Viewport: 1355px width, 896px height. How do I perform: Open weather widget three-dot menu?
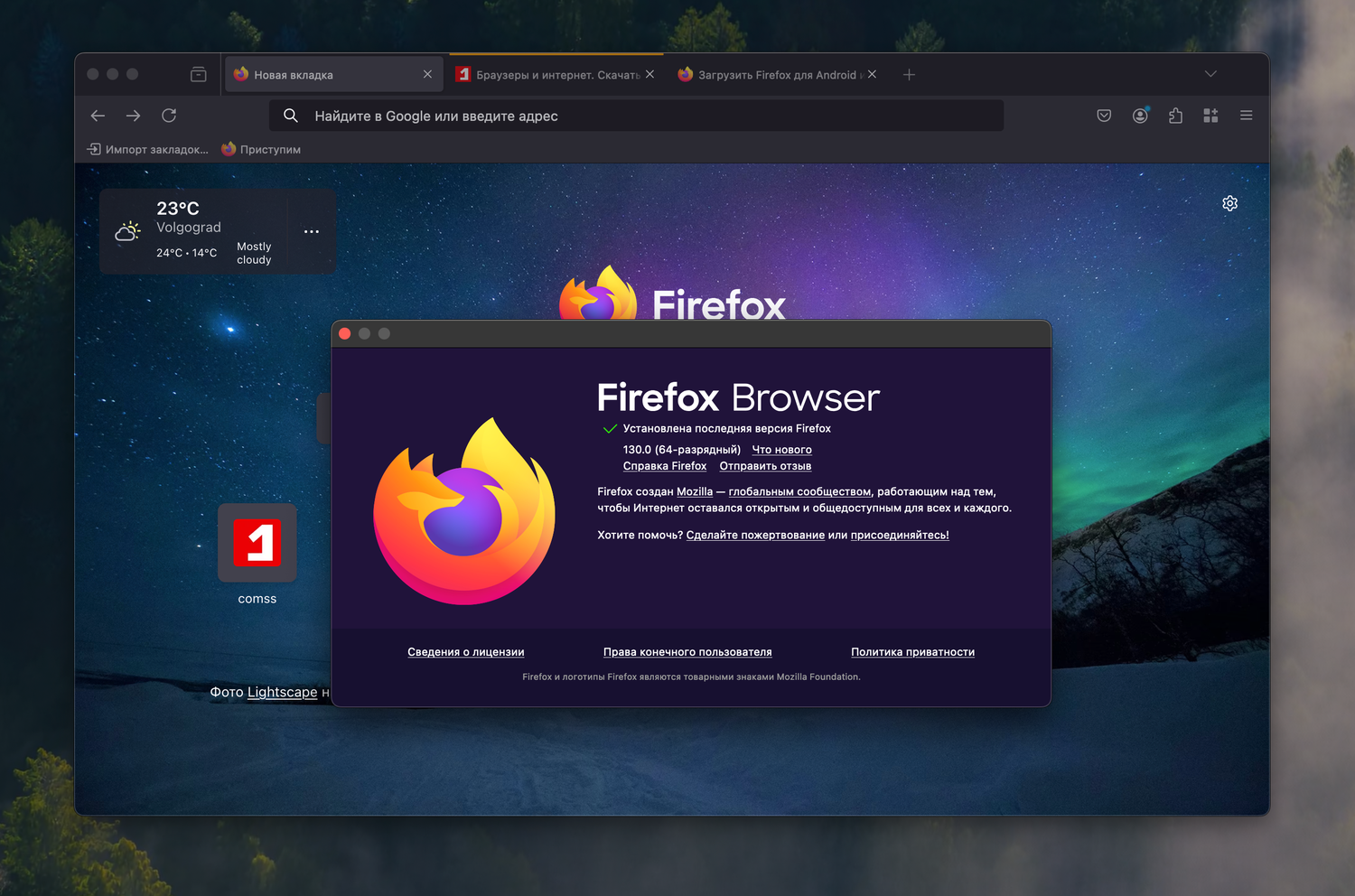tap(312, 232)
